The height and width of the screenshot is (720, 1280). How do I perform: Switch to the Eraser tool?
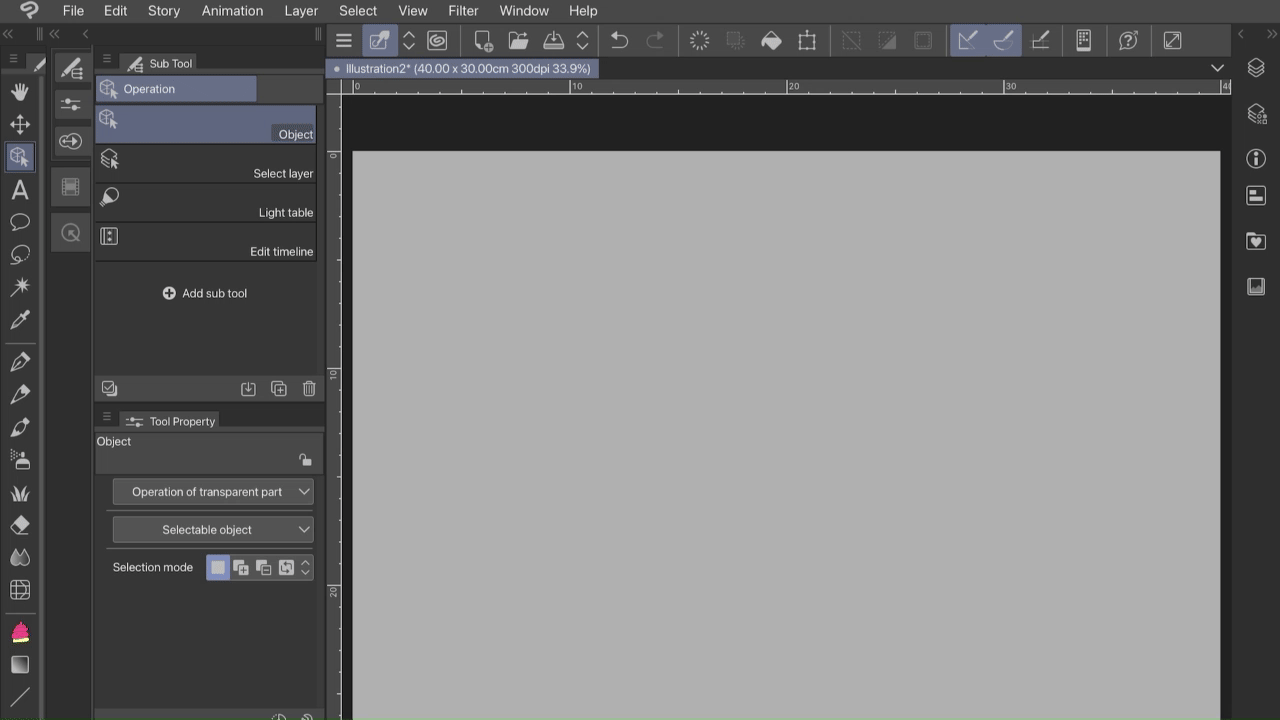coord(20,525)
